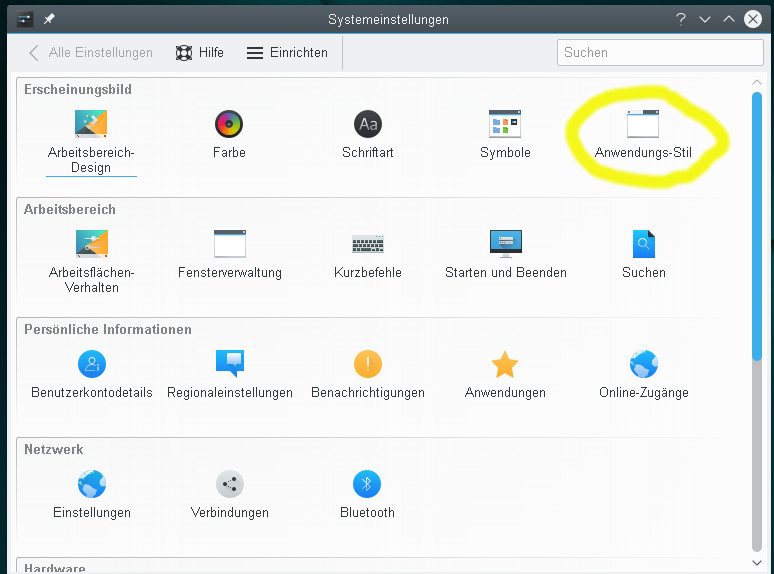Open the window menu icon in titlebar

pos(25,20)
